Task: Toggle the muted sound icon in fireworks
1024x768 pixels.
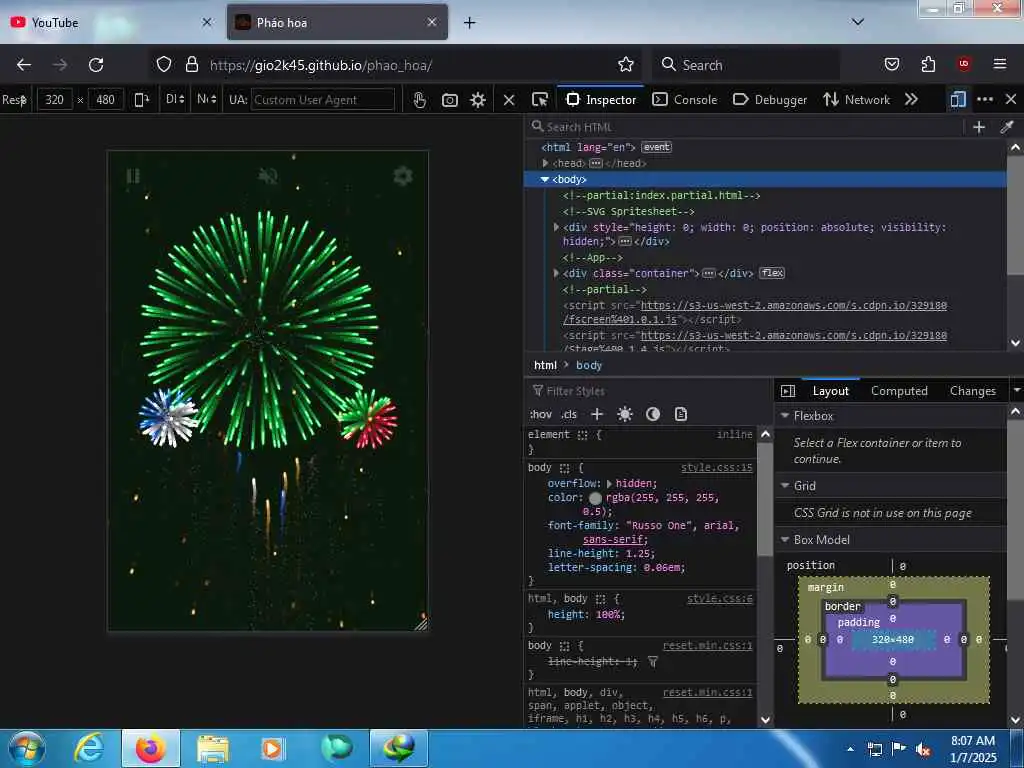Action: click(268, 176)
